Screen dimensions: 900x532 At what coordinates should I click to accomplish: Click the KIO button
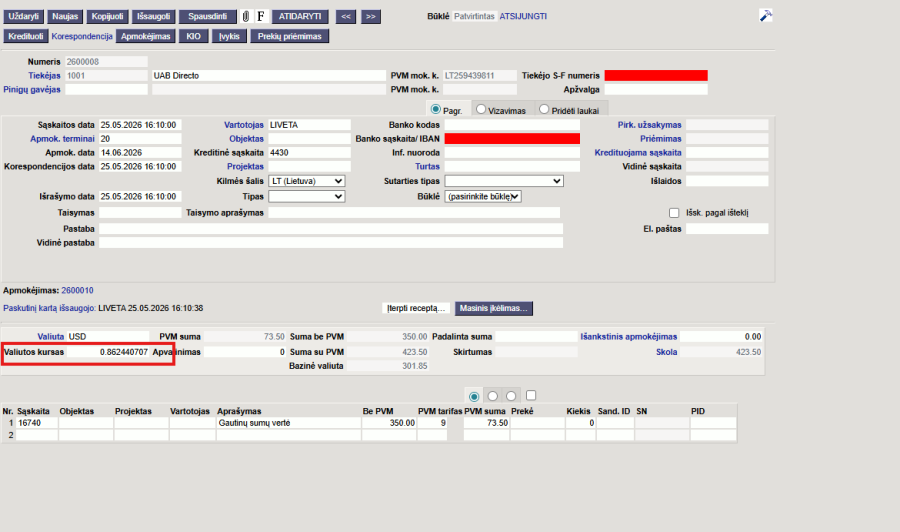click(x=193, y=36)
